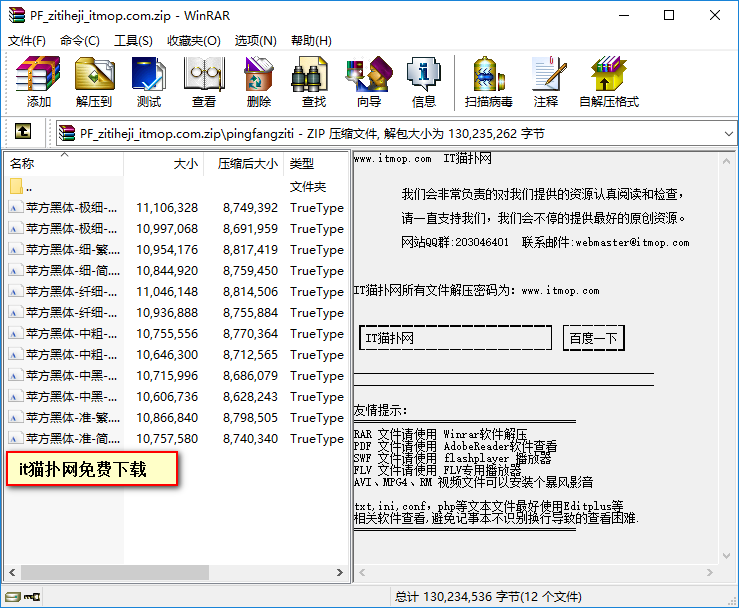Screen dimensions: 739x608
Task: Sort by Name (名称) column header
Action: coord(65,164)
